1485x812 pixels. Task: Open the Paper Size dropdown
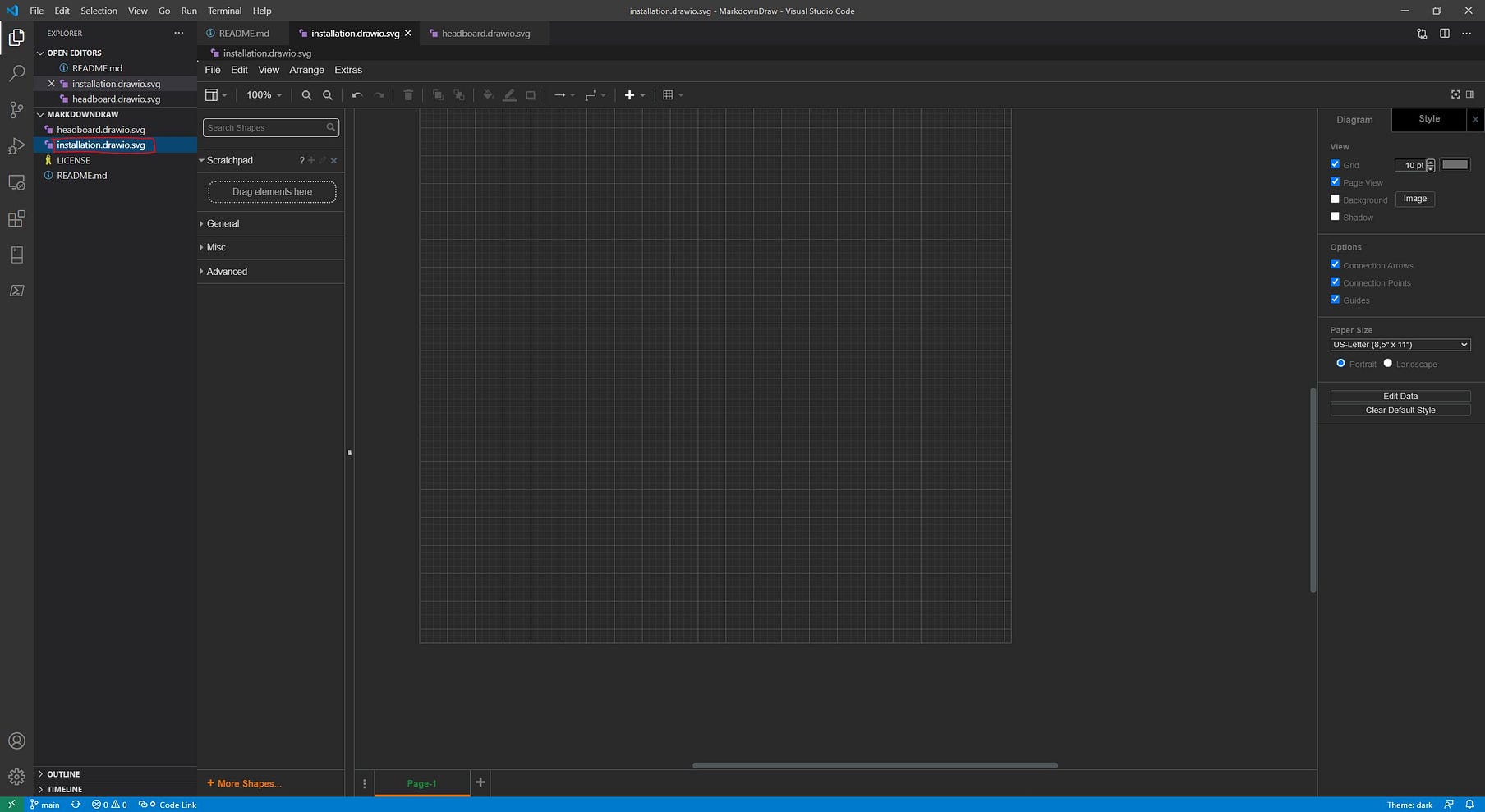pos(1400,344)
